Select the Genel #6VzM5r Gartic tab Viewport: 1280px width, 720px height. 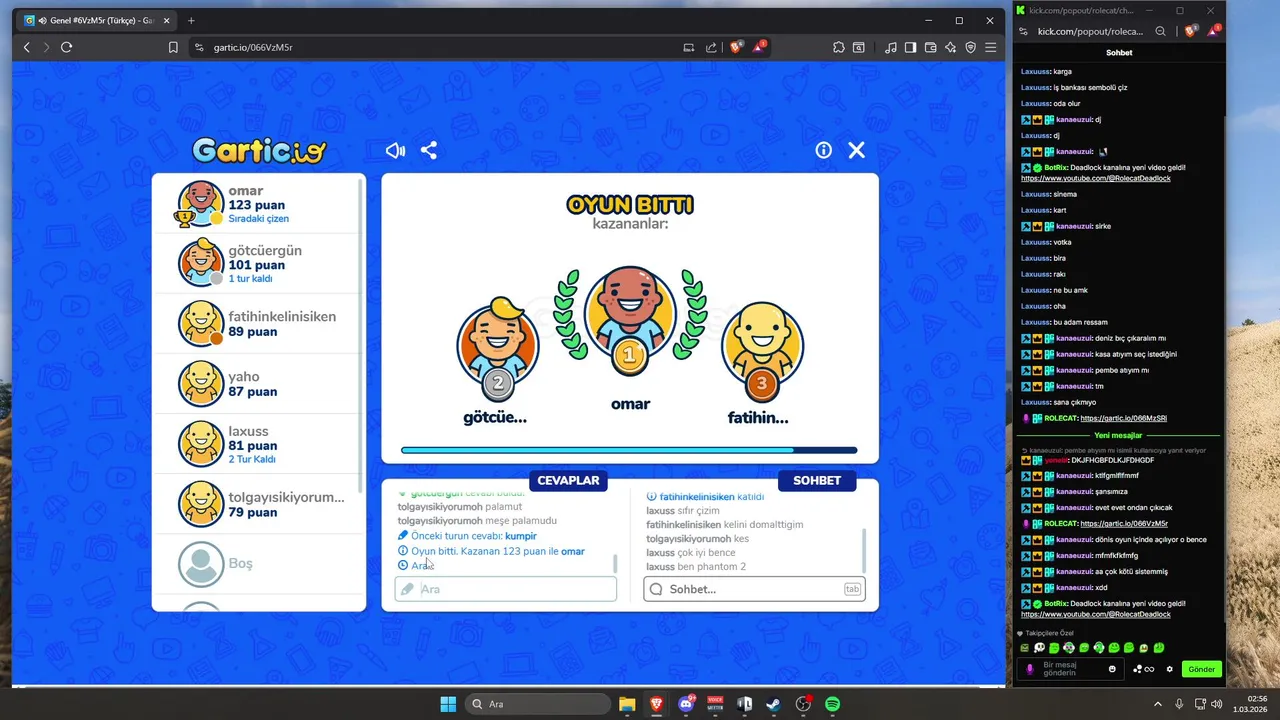(x=97, y=20)
